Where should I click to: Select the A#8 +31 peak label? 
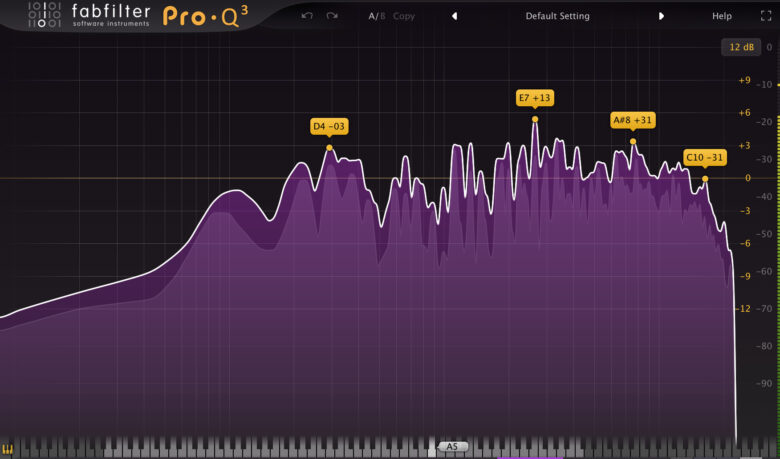tap(632, 120)
